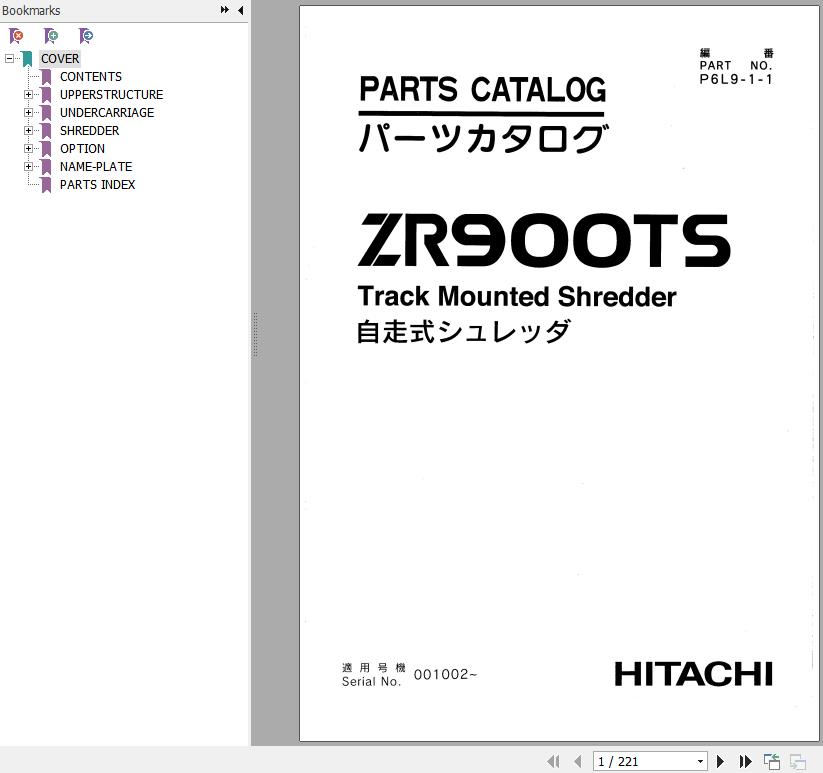
Task: Click the serial number 001002~
Action: (x=445, y=674)
